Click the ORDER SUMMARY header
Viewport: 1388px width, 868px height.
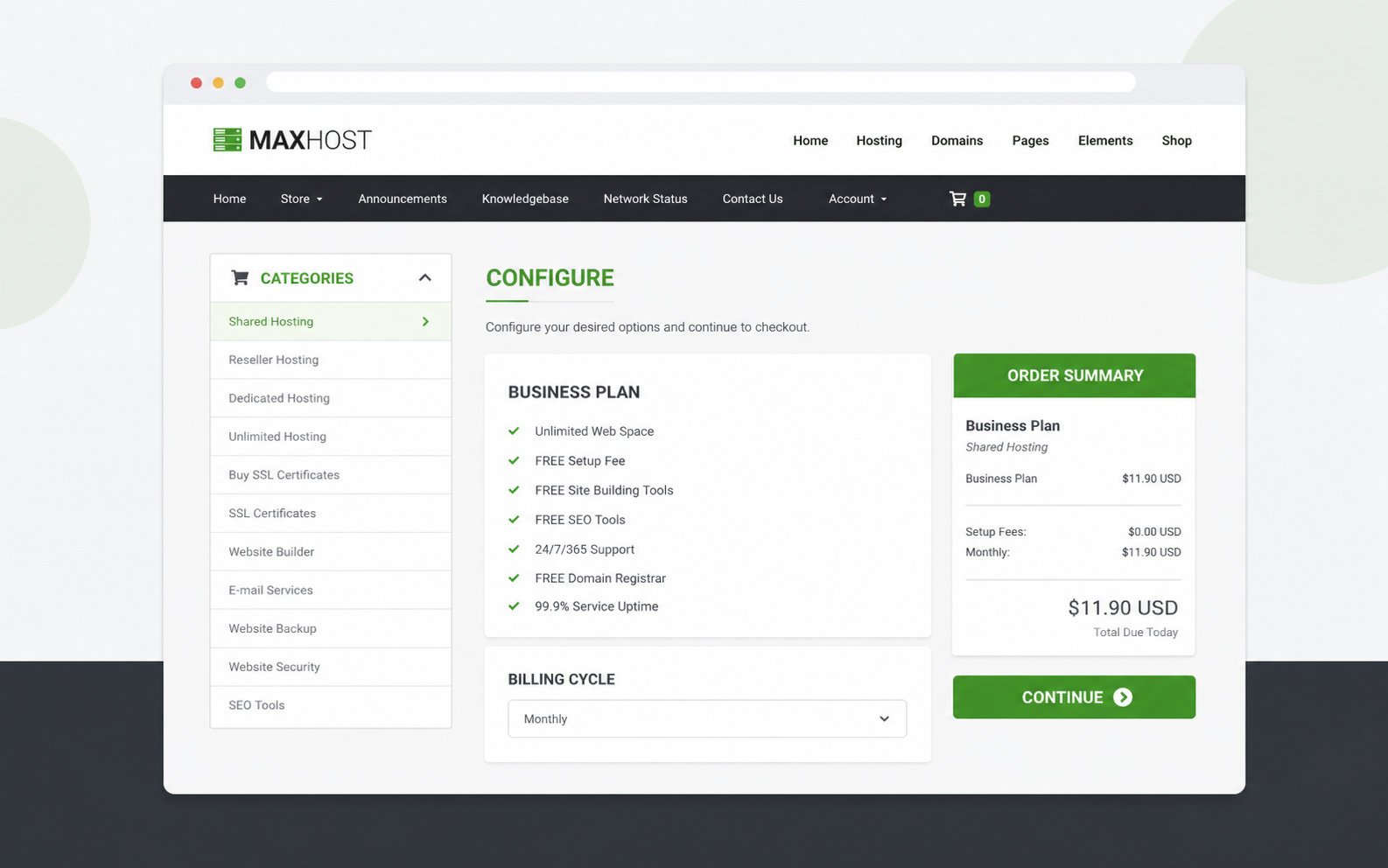pyautogui.click(x=1074, y=375)
